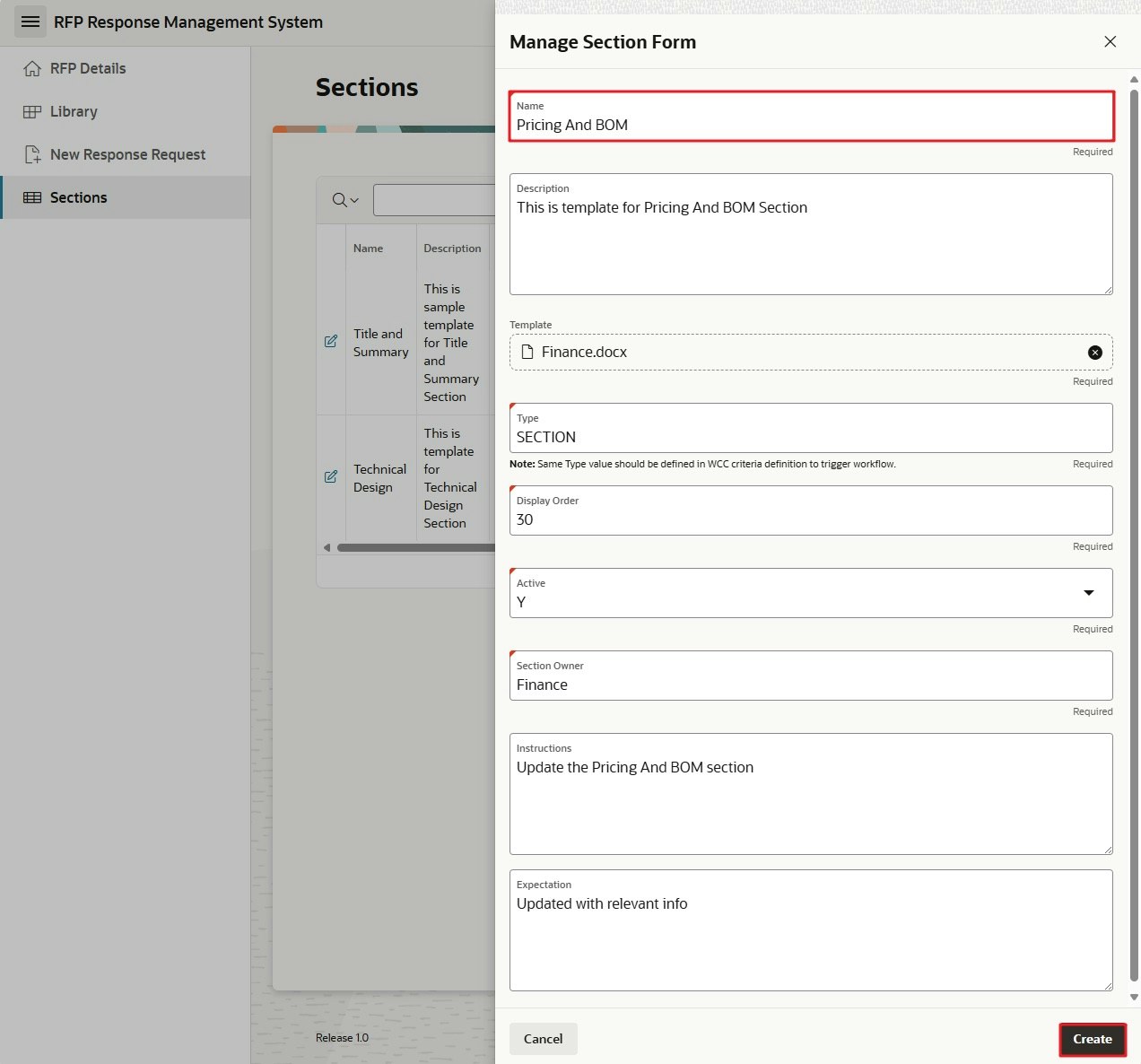Click the RFP Details home icon

tap(33, 67)
